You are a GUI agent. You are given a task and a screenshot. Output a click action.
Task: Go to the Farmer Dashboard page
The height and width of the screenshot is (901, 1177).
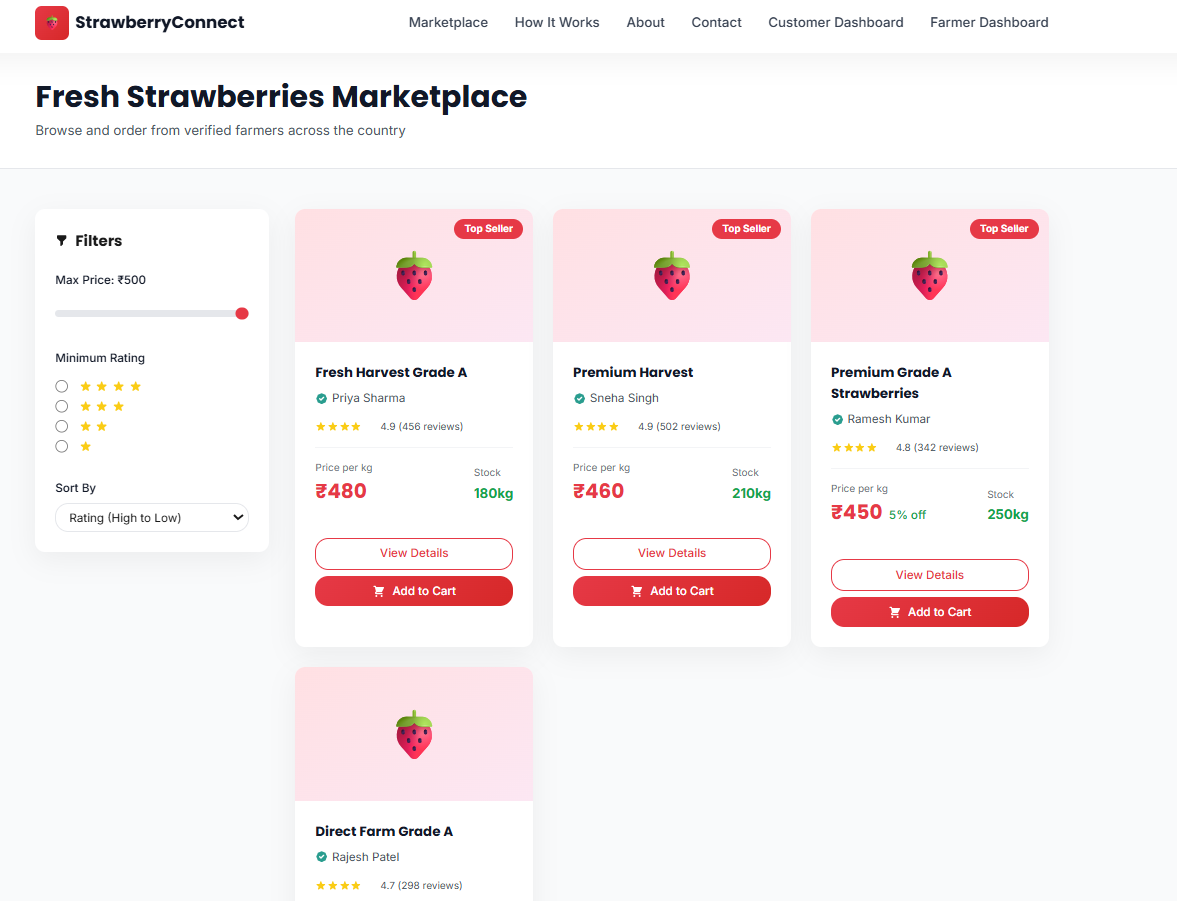pos(989,22)
